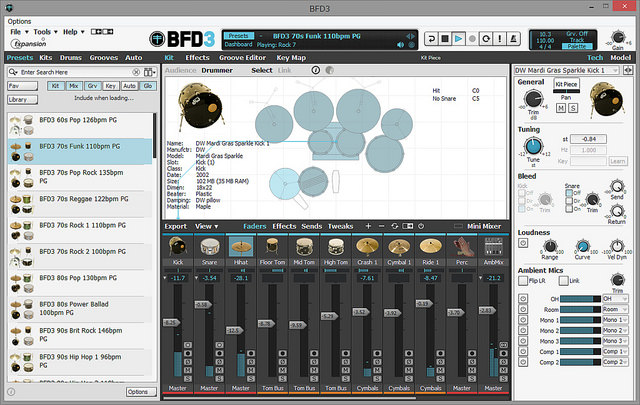Switch mixer to Effects view
The height and width of the screenshot is (405, 640).
tap(284, 226)
